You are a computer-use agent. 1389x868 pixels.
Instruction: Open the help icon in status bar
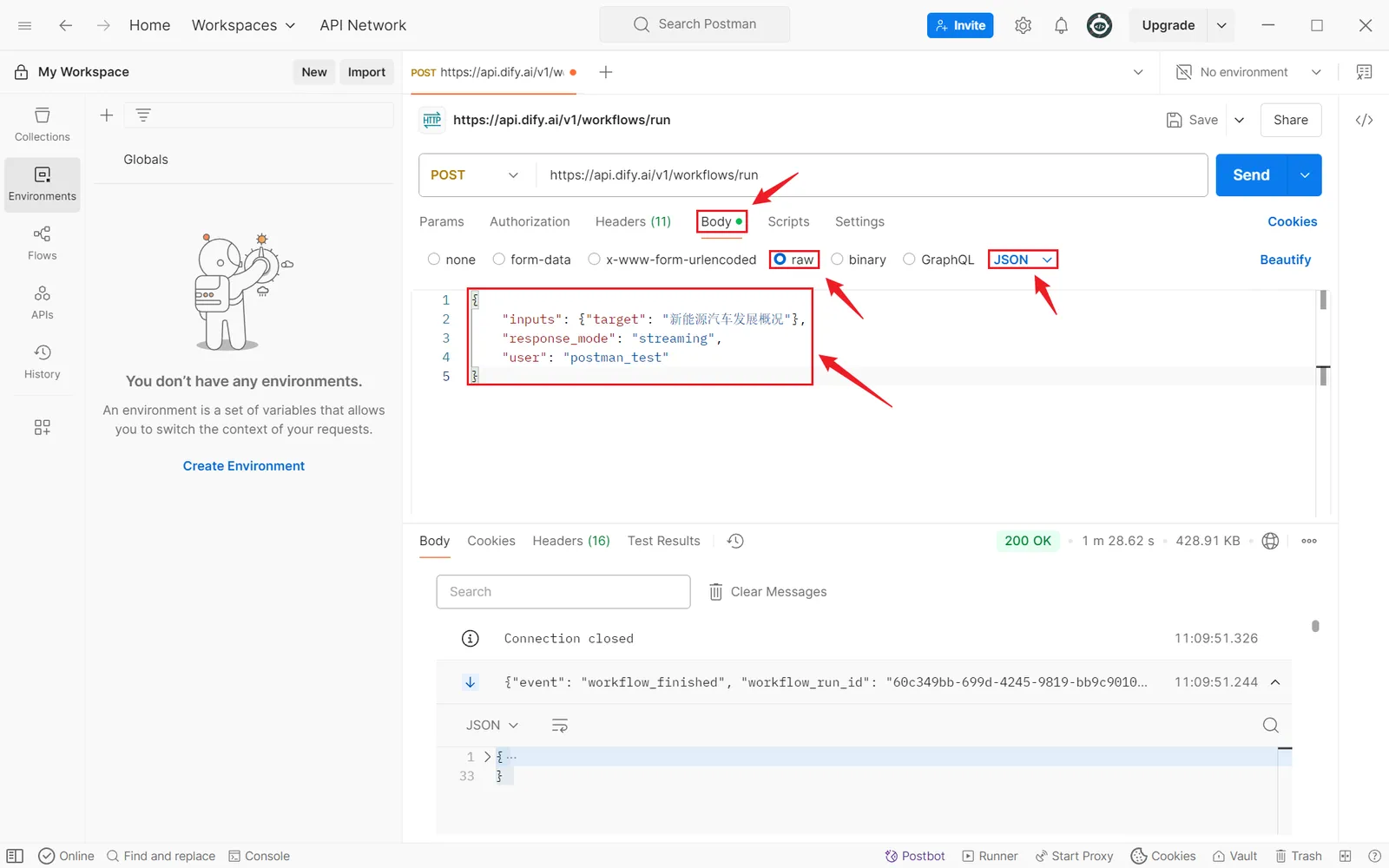[x=1374, y=856]
